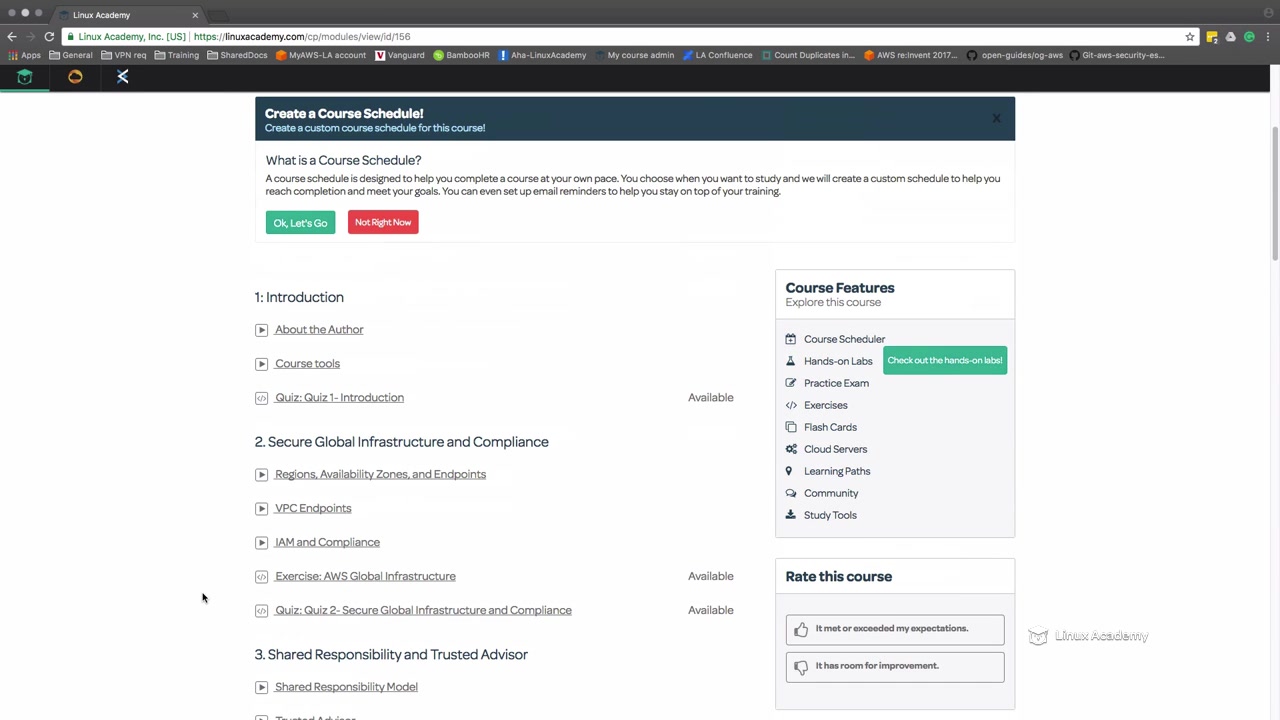This screenshot has width=1280, height=720.
Task: Click the calendar icon for Course Scheduler
Action: tap(791, 339)
